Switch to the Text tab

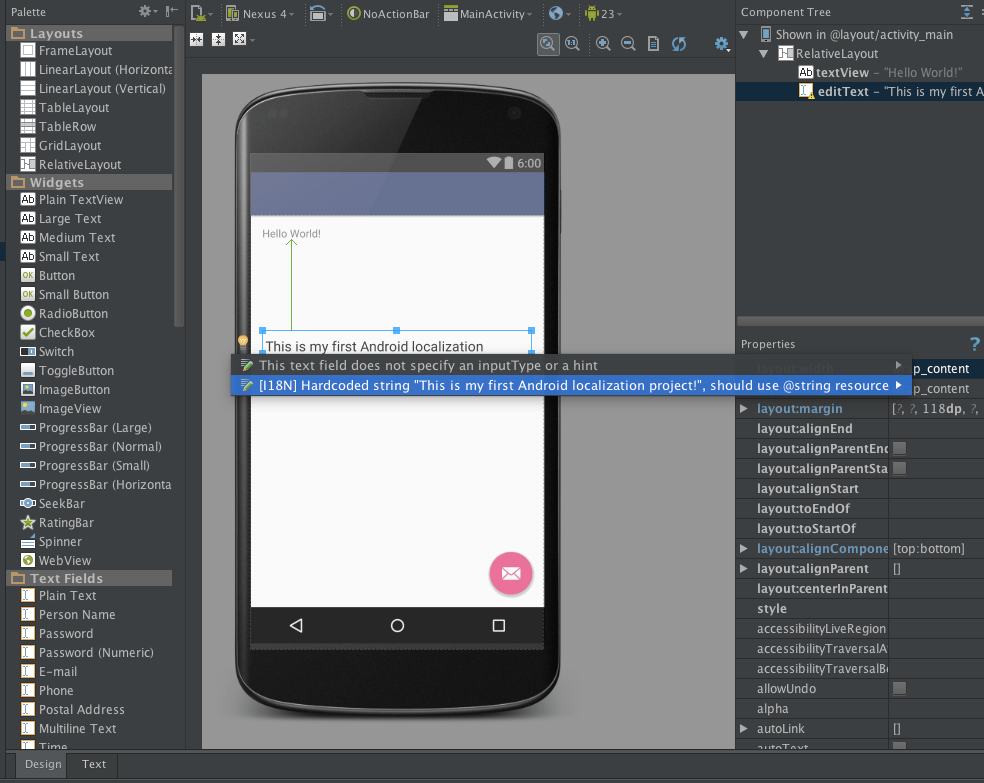(94, 764)
